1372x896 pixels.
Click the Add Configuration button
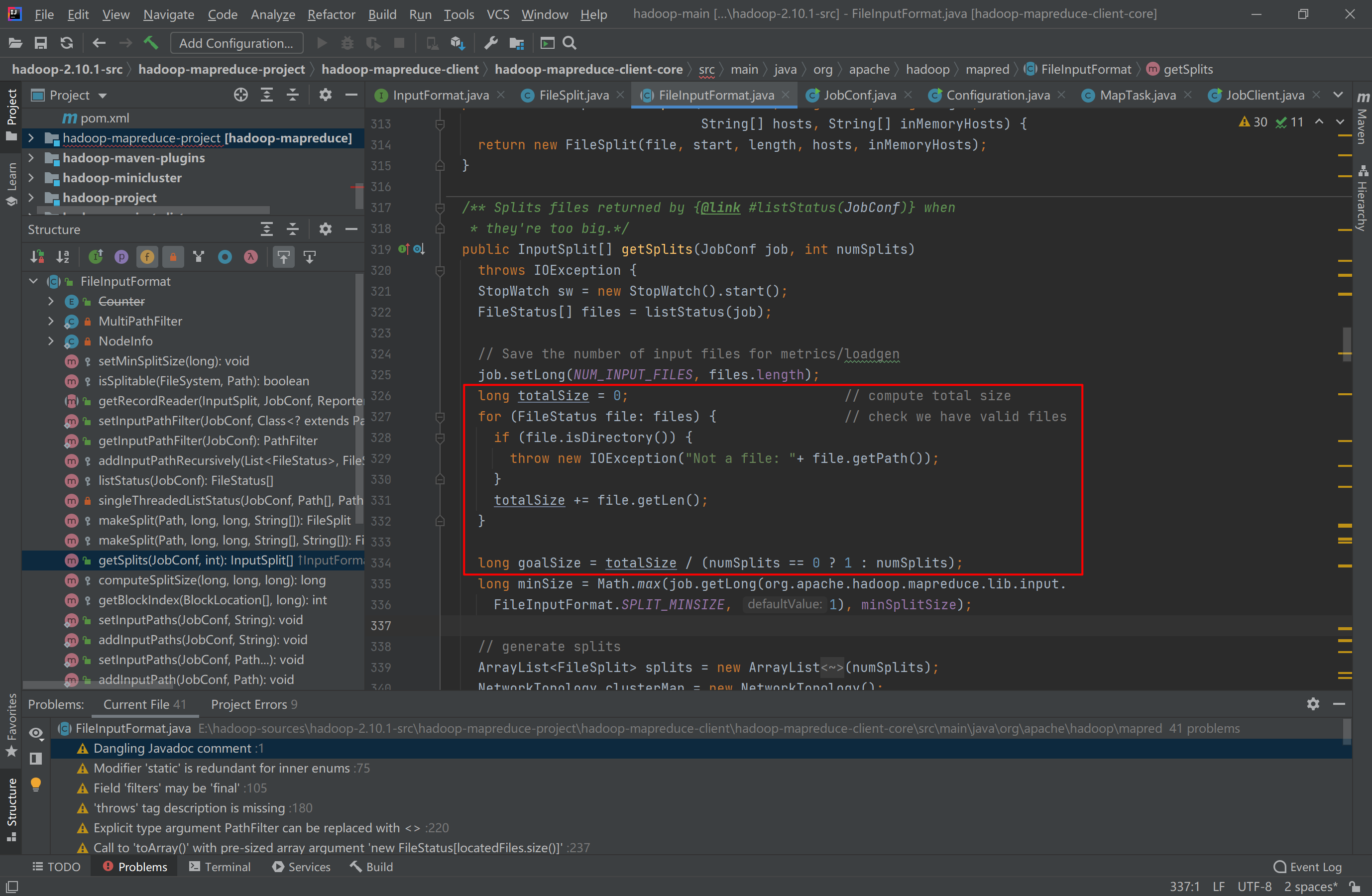(x=236, y=43)
